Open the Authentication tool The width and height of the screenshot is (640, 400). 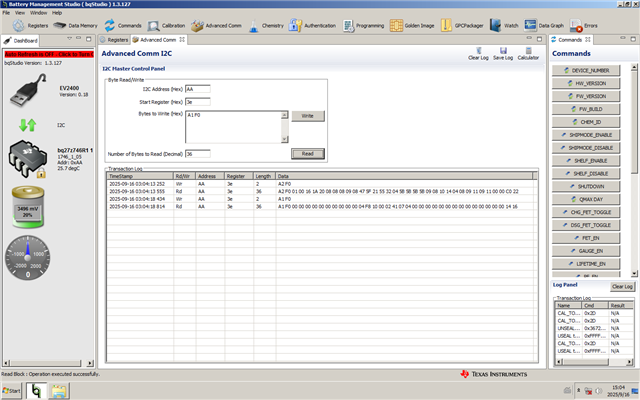click(312, 26)
